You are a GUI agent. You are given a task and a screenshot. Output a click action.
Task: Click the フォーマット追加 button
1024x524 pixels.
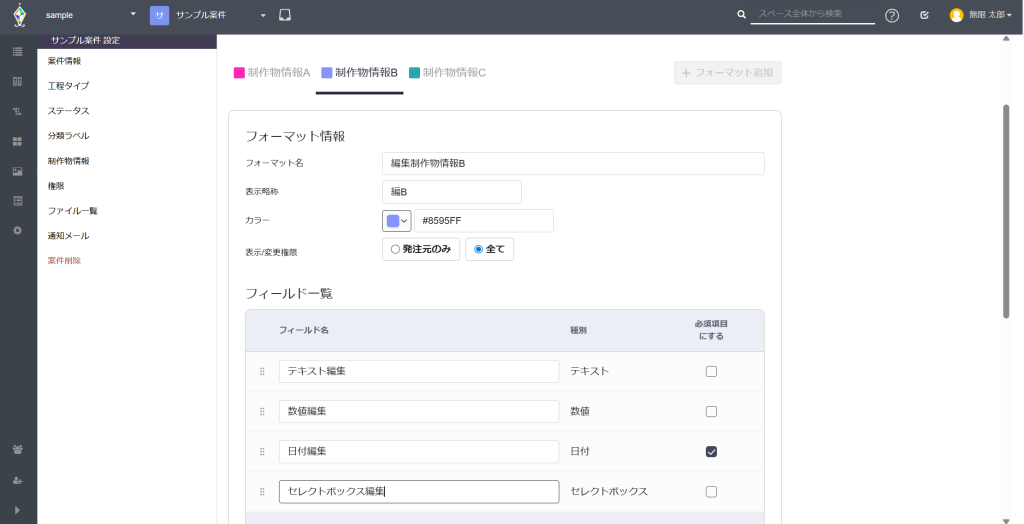tap(728, 73)
